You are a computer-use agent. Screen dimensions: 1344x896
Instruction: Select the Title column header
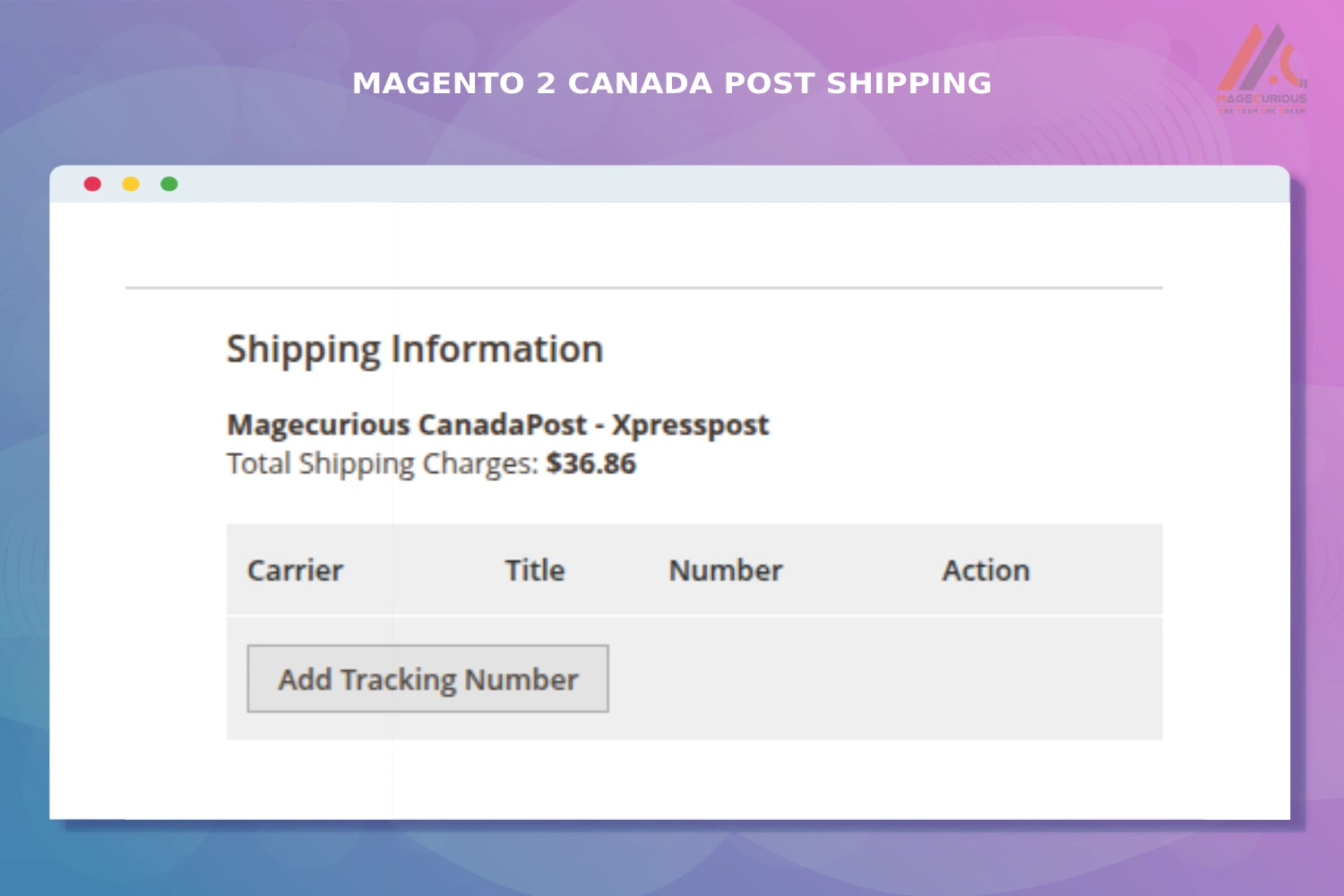click(x=535, y=571)
